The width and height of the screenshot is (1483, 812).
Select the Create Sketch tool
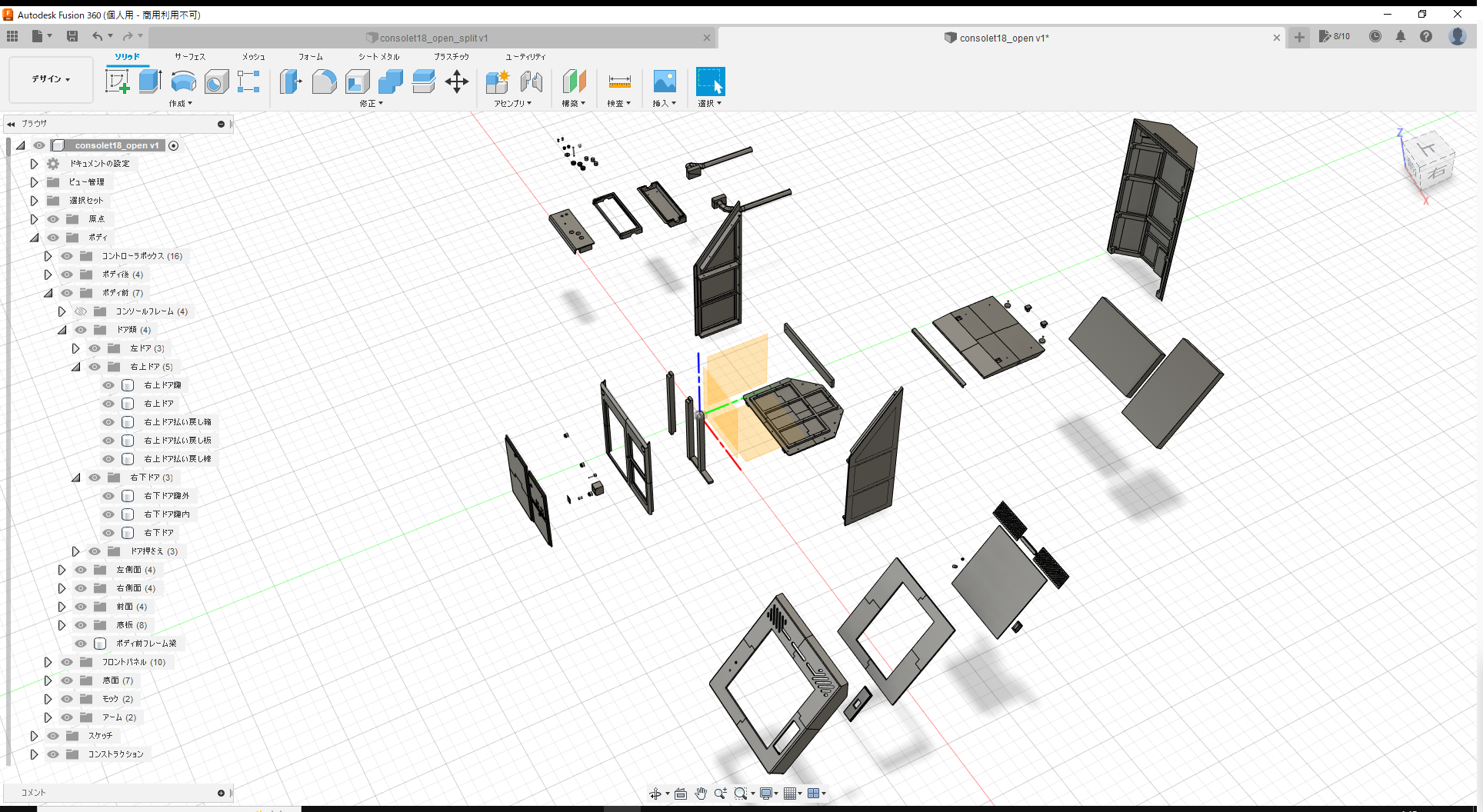tap(117, 81)
